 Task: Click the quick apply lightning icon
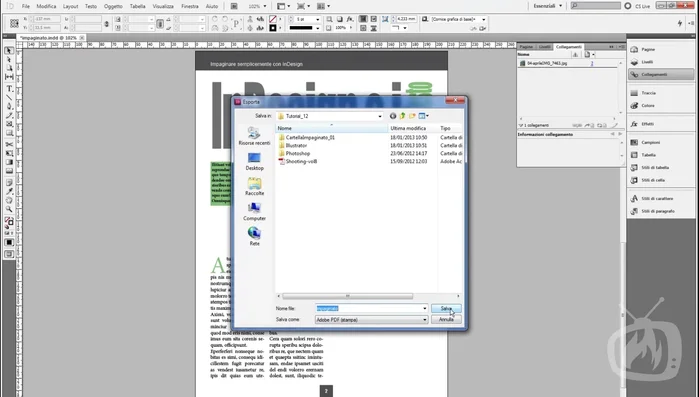[x=680, y=23]
